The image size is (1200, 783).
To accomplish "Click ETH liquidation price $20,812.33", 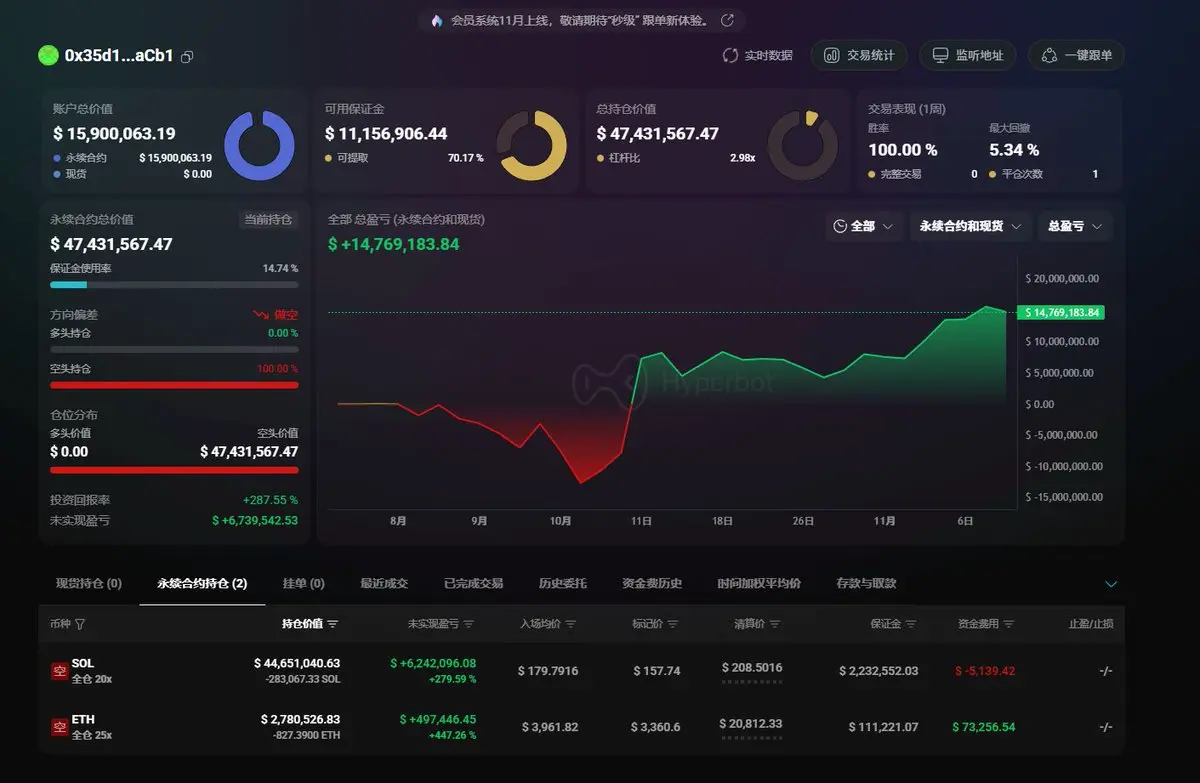I will [x=750, y=723].
